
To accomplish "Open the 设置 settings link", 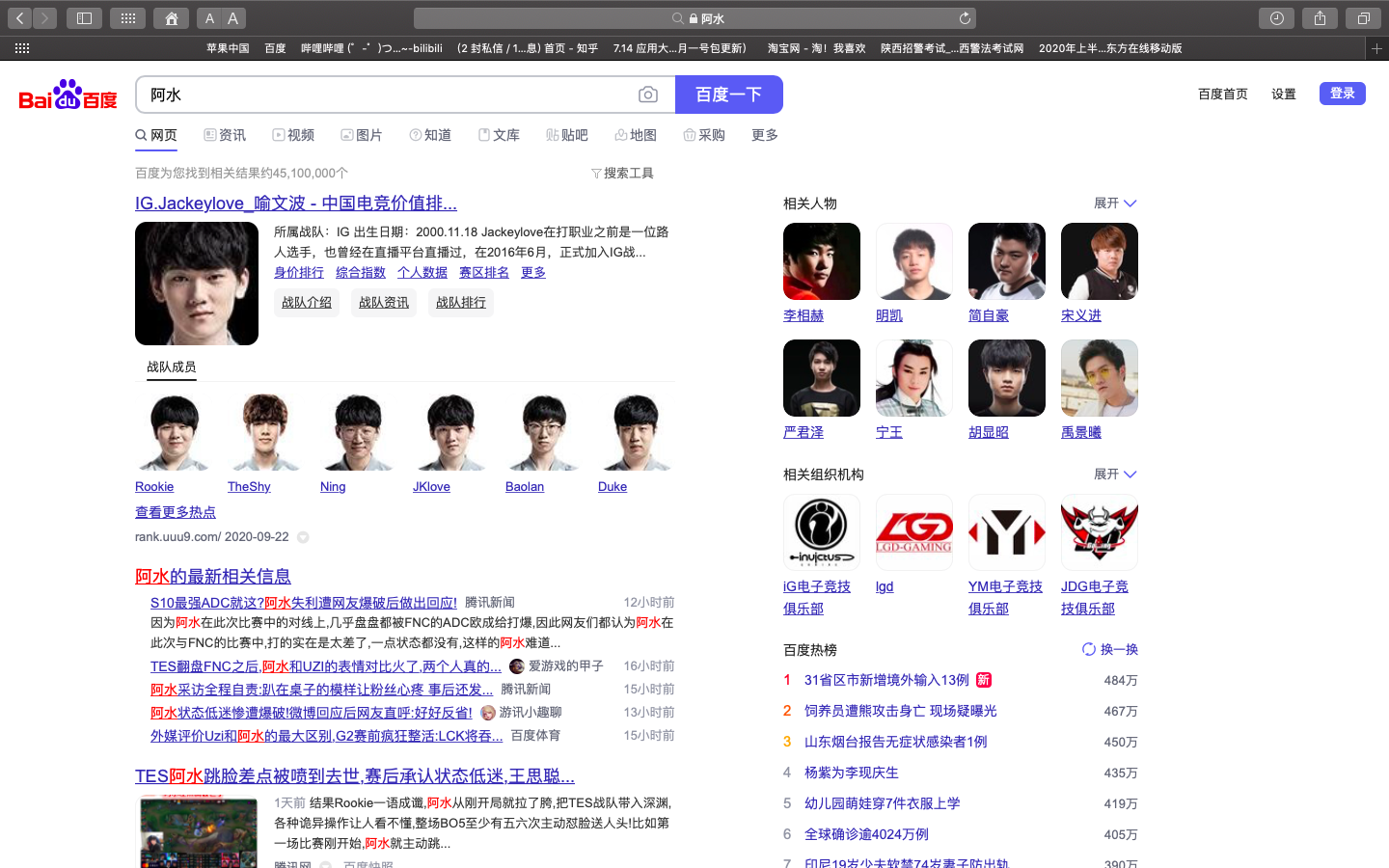I will [x=1284, y=95].
